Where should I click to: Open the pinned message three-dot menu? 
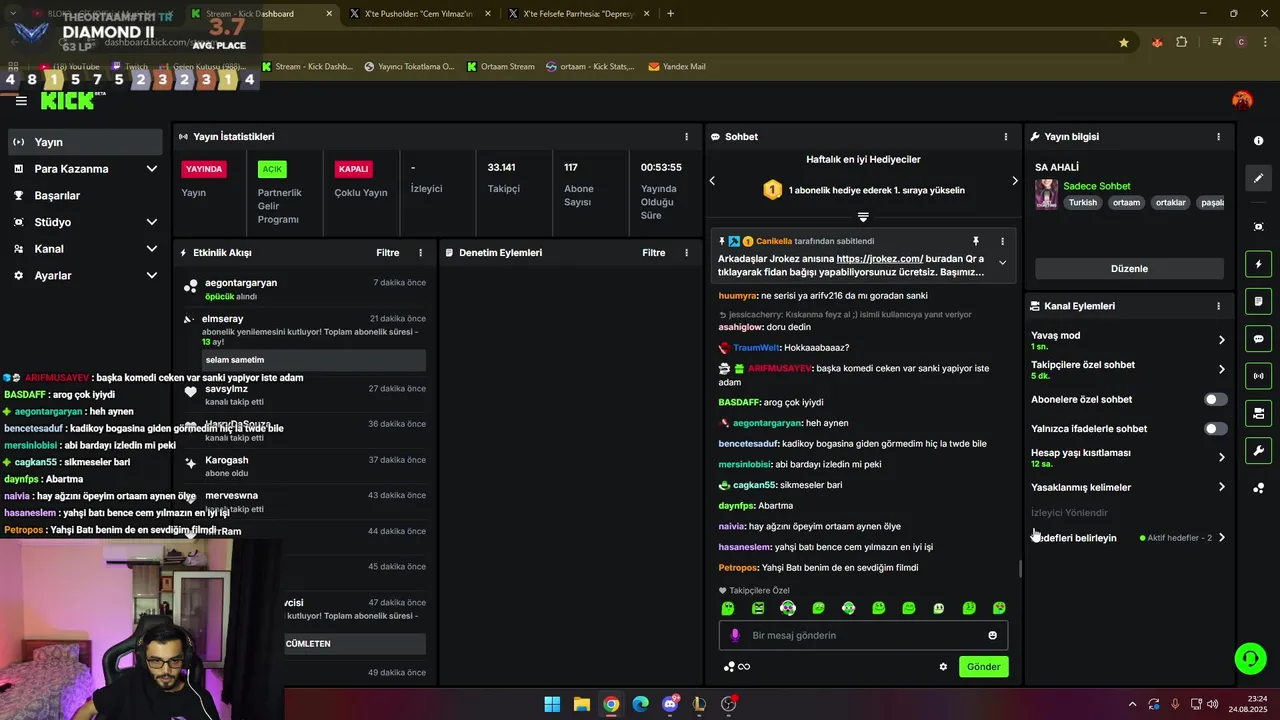click(x=1002, y=241)
